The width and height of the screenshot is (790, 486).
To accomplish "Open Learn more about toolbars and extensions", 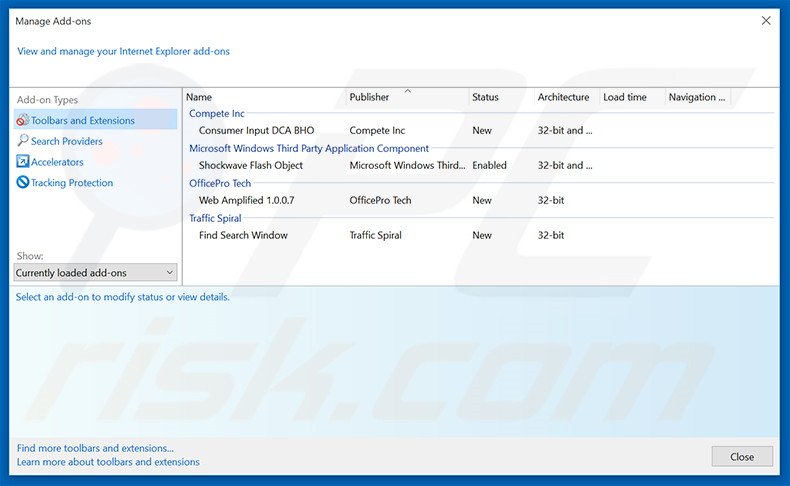I will (108, 461).
